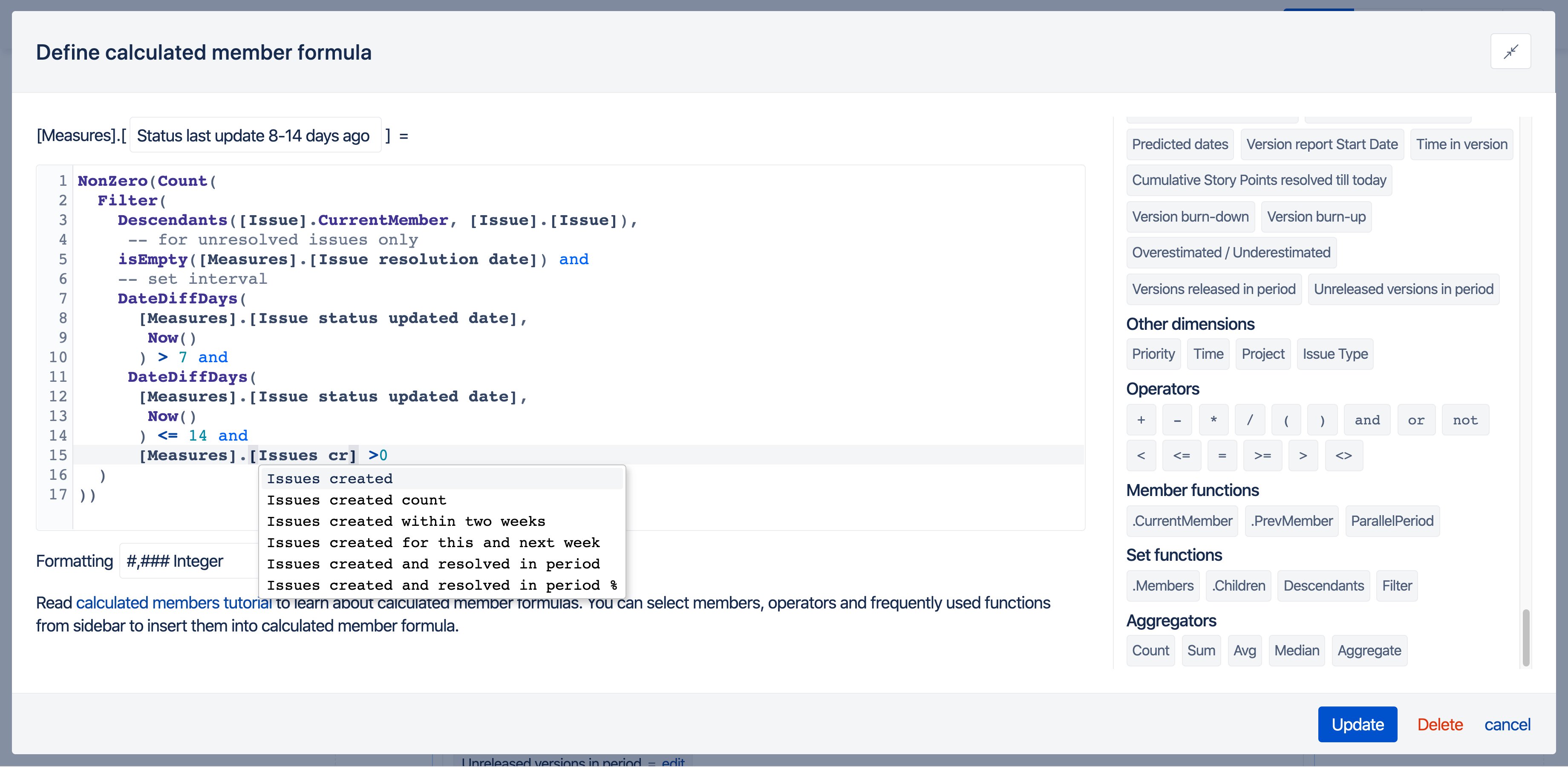Cancel the formula dialog

tap(1507, 724)
